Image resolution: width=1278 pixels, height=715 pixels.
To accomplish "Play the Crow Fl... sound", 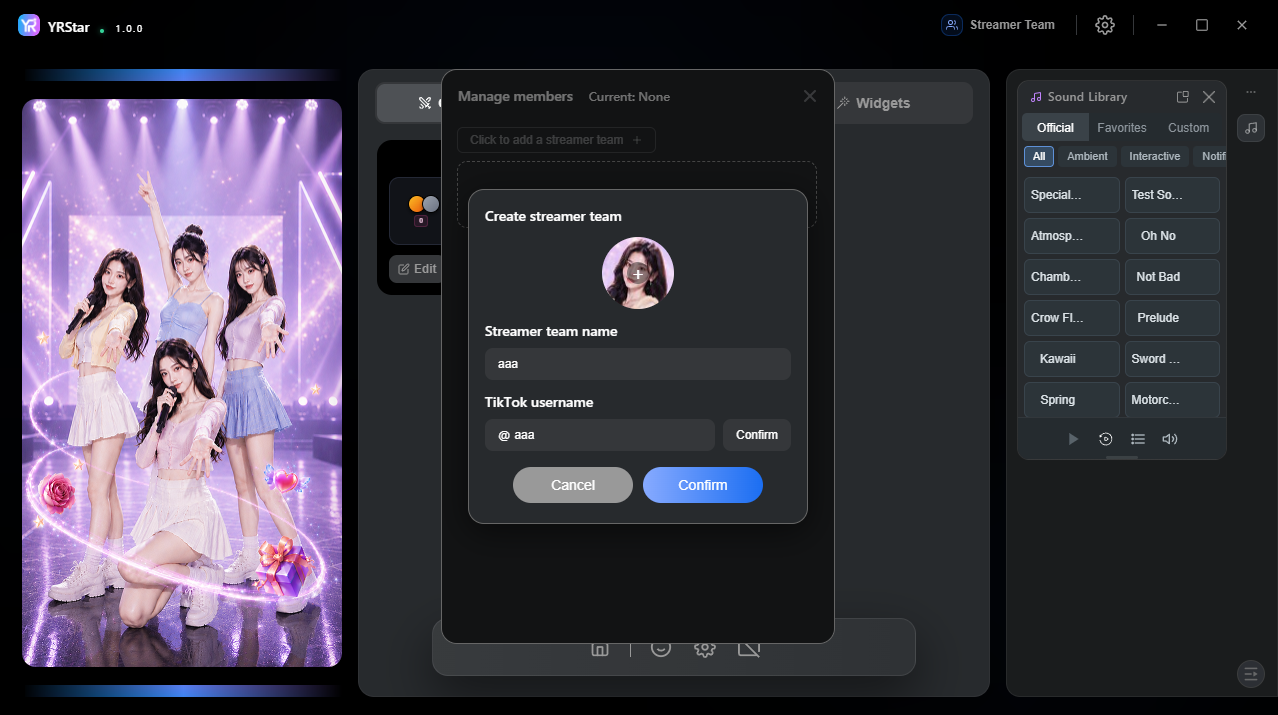I will point(1072,318).
